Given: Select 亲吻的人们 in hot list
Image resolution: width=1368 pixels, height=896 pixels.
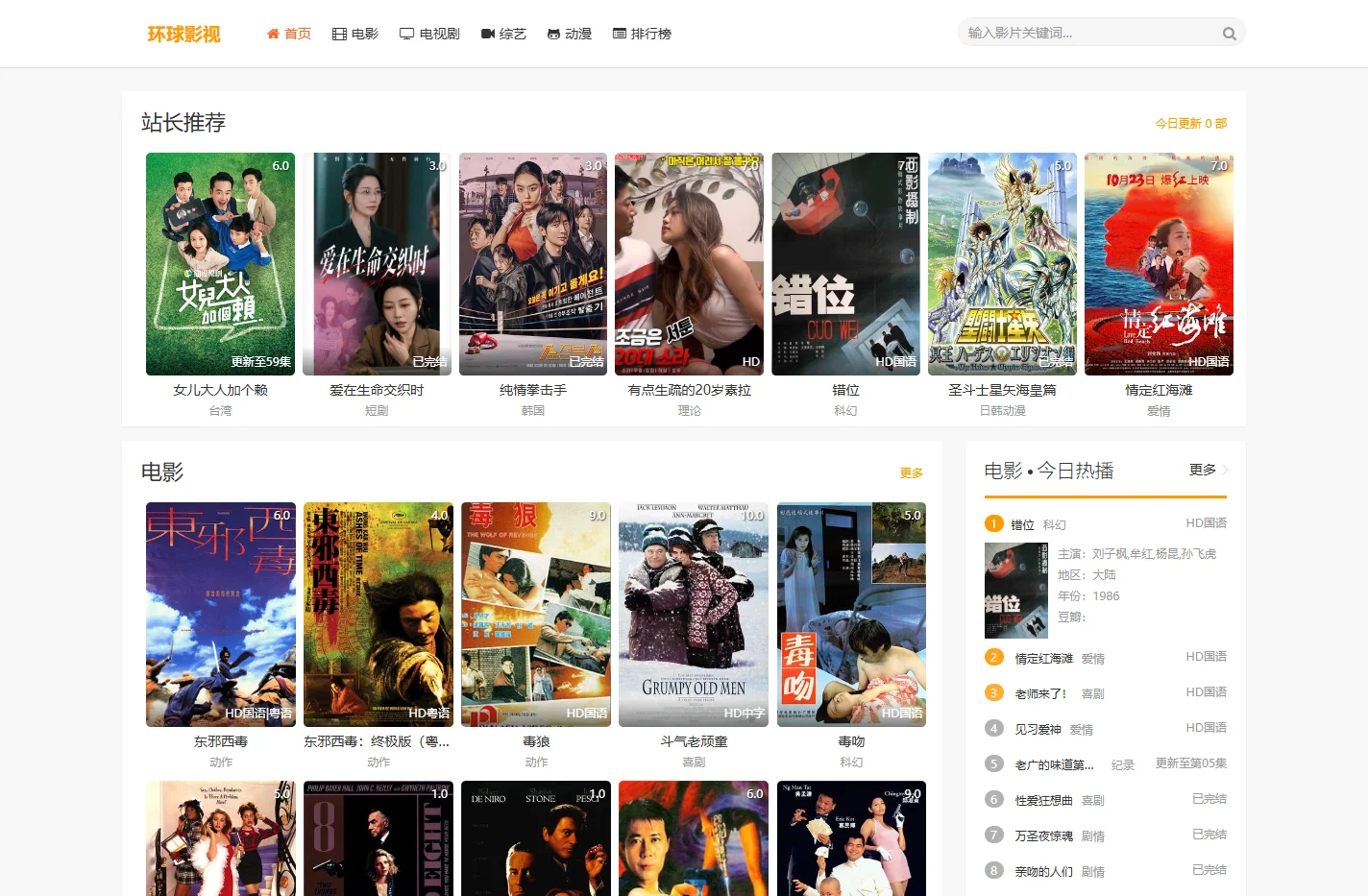Looking at the screenshot, I should point(1043,872).
